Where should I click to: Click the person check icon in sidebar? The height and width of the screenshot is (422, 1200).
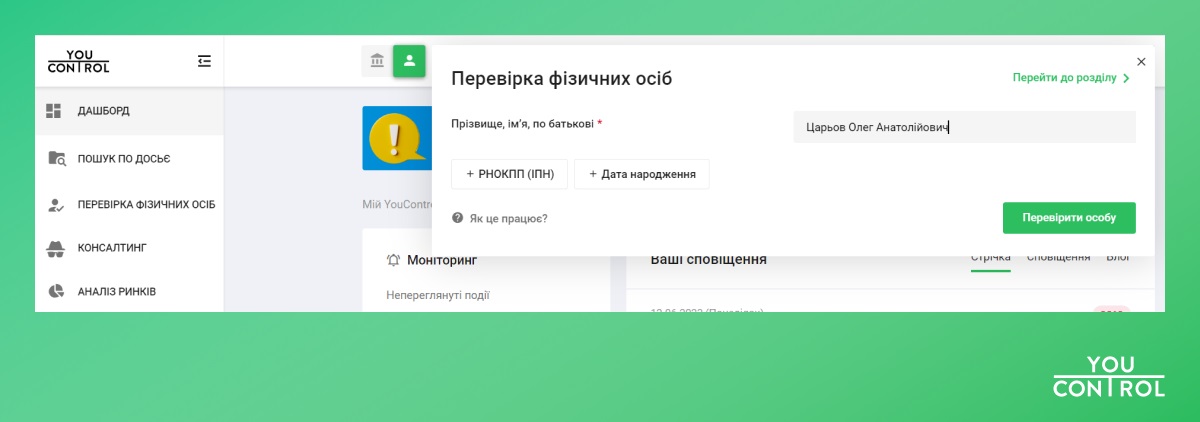coord(56,205)
